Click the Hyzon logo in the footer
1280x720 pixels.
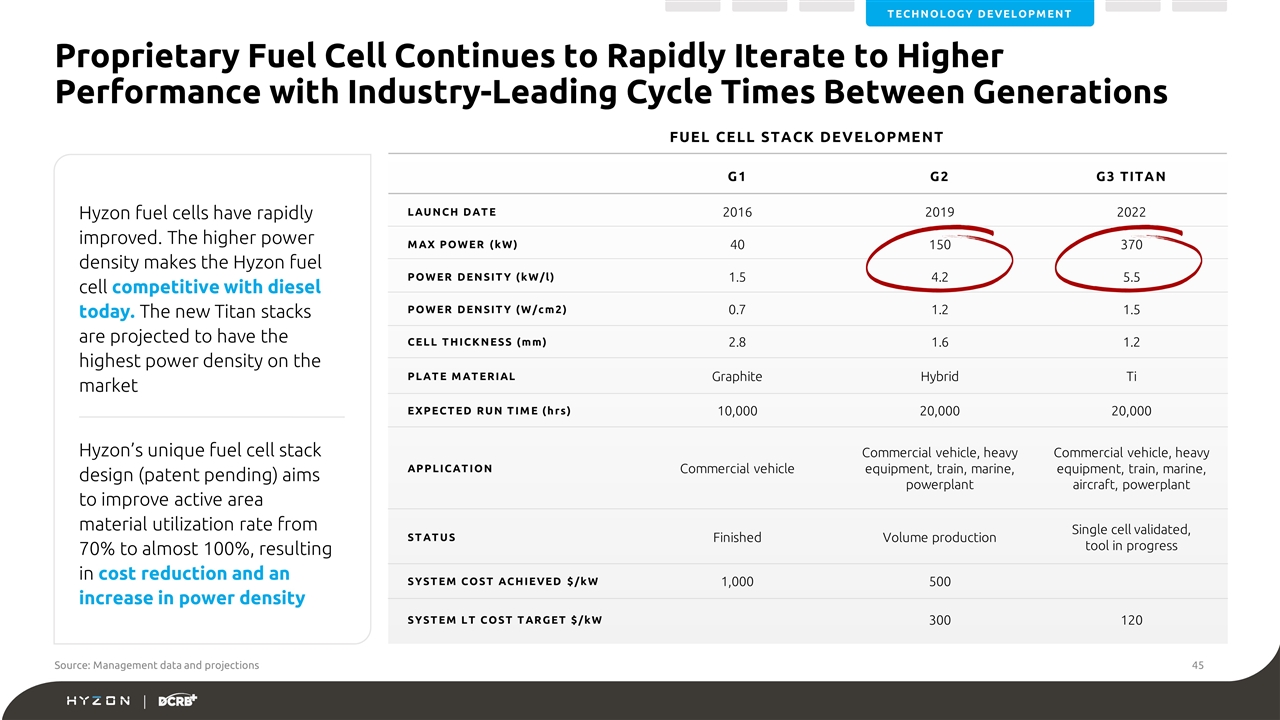(x=98, y=701)
